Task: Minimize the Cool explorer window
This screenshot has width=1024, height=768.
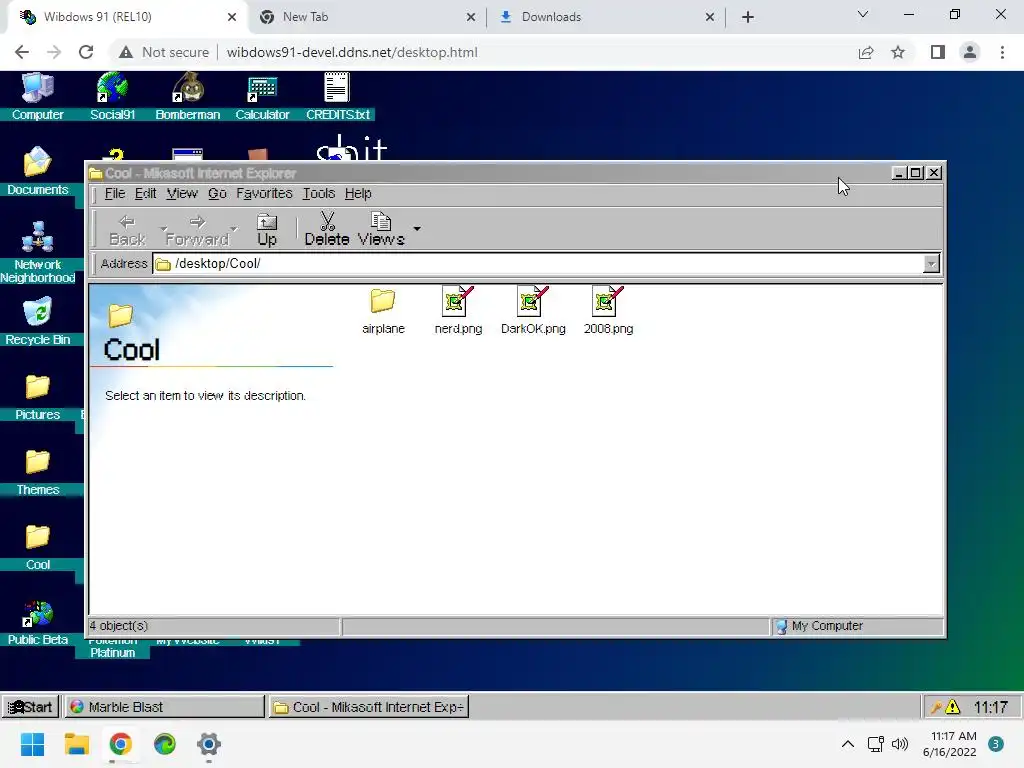Action: pos(899,172)
